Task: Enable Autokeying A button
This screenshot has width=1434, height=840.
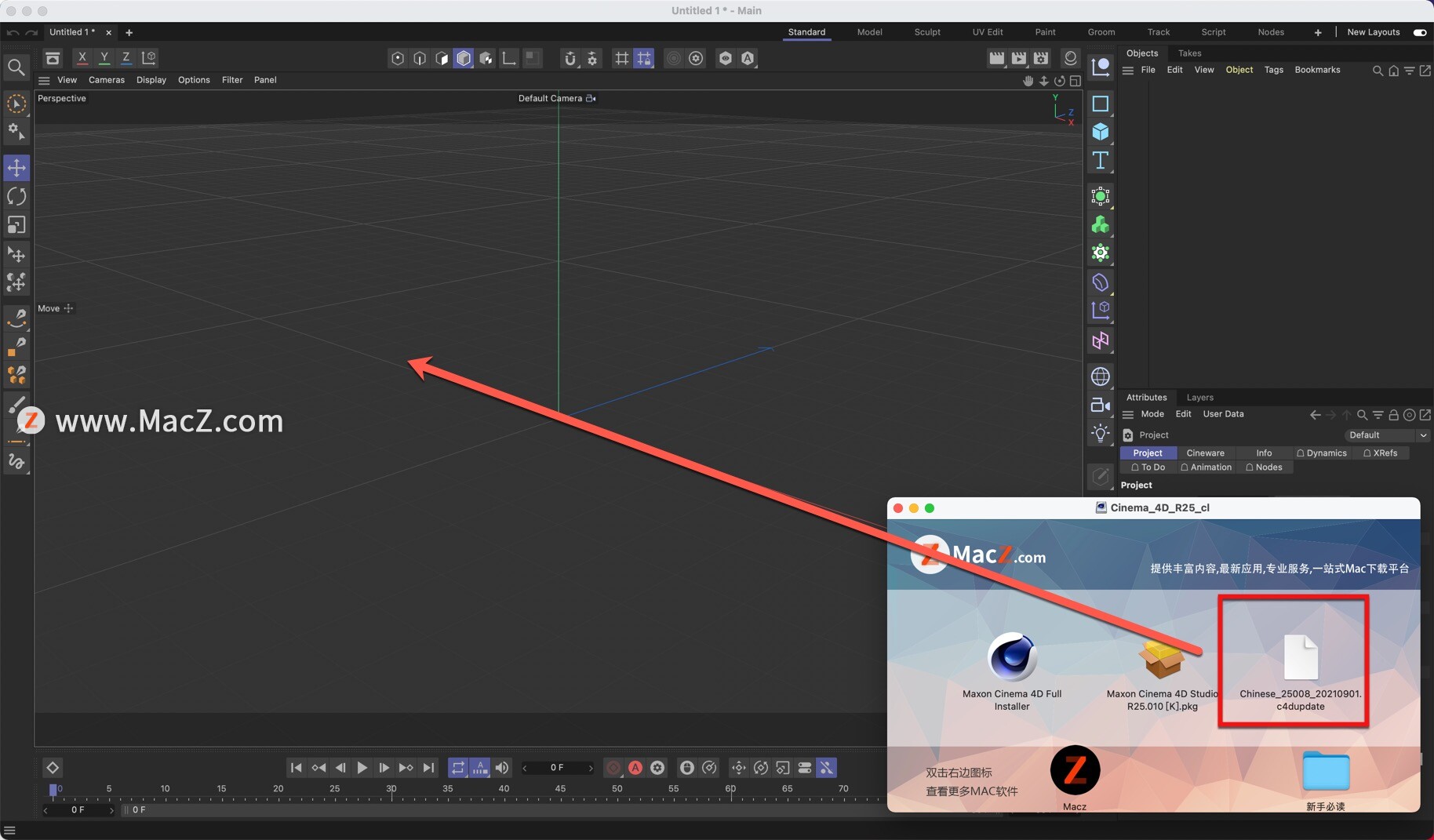Action: click(x=635, y=768)
